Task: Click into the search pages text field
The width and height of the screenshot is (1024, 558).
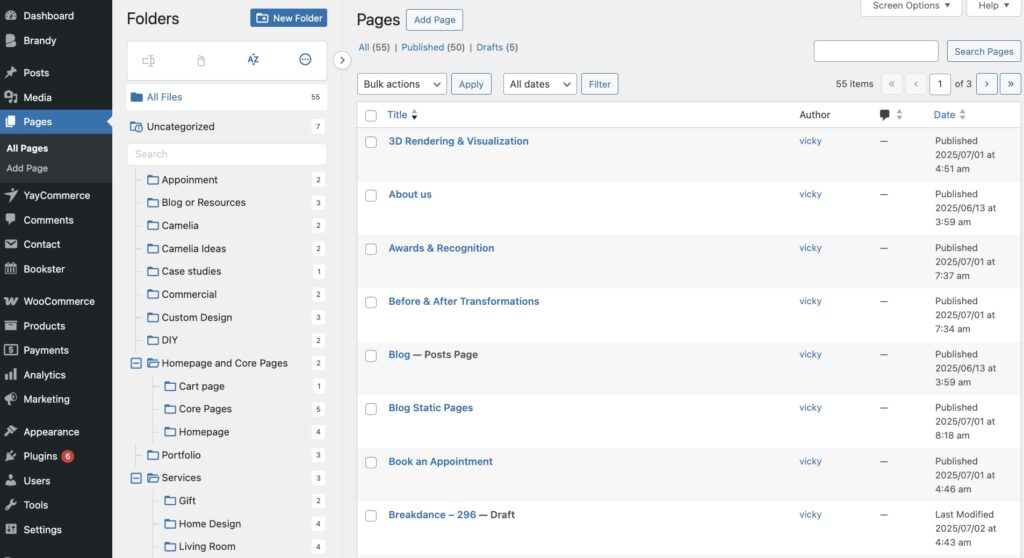Action: click(876, 51)
